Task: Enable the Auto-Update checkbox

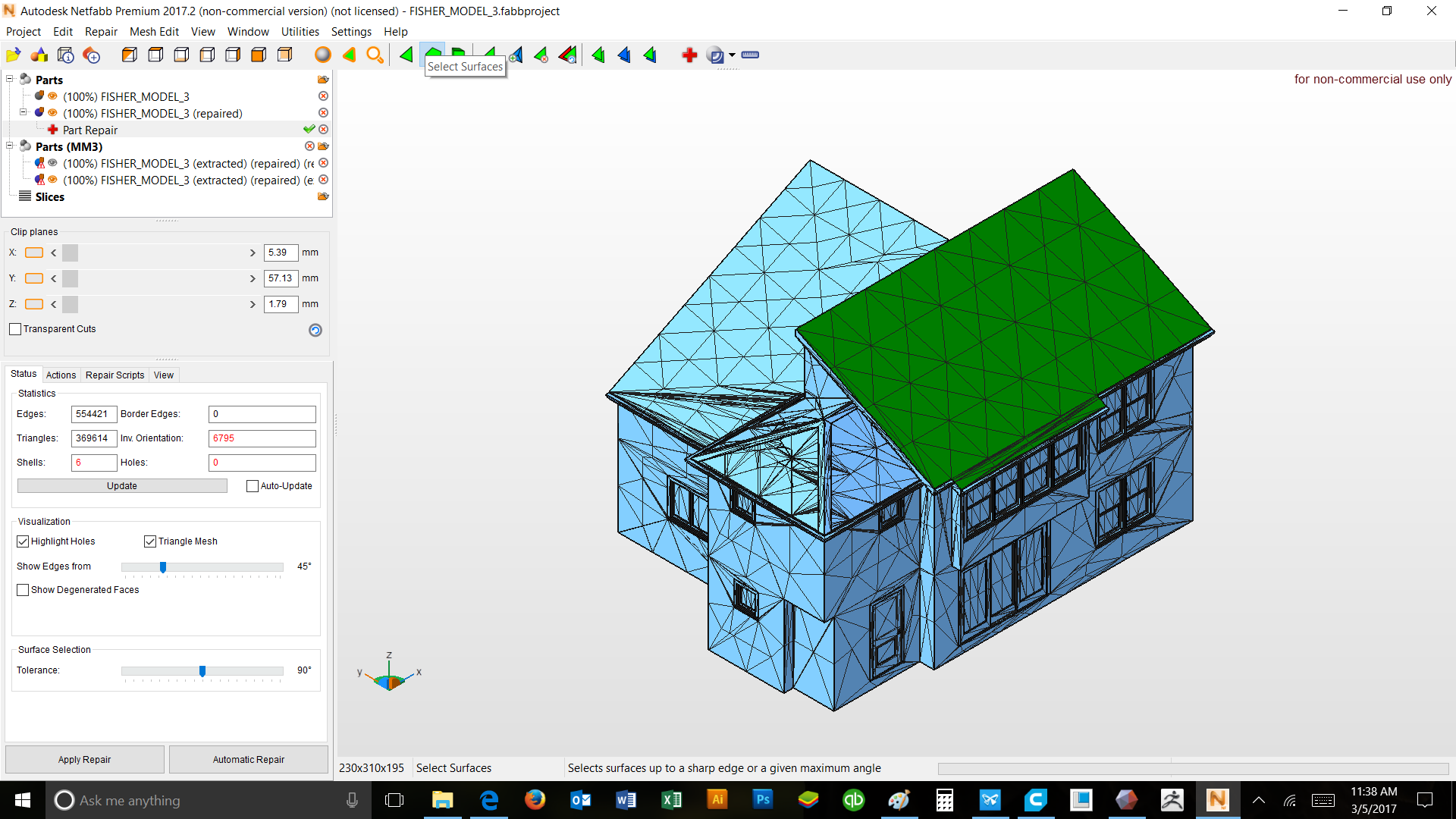Action: [253, 486]
